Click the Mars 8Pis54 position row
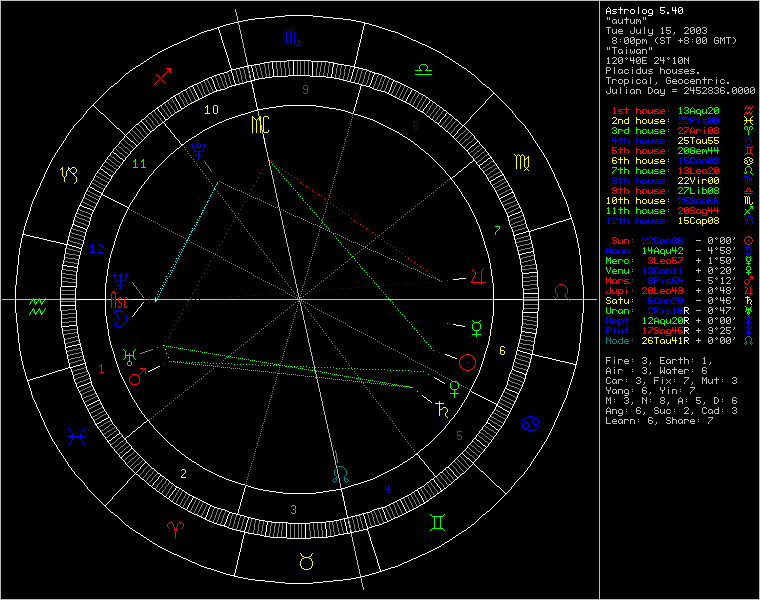 click(x=671, y=281)
